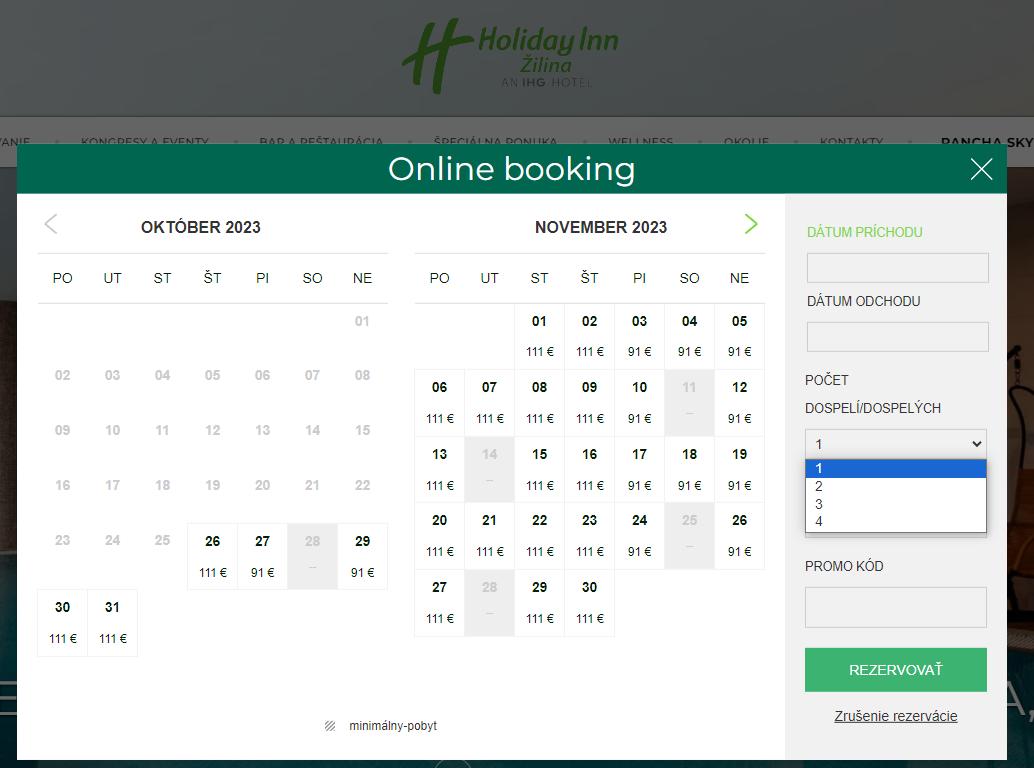Open the Pancha Sky menu item

(986, 142)
